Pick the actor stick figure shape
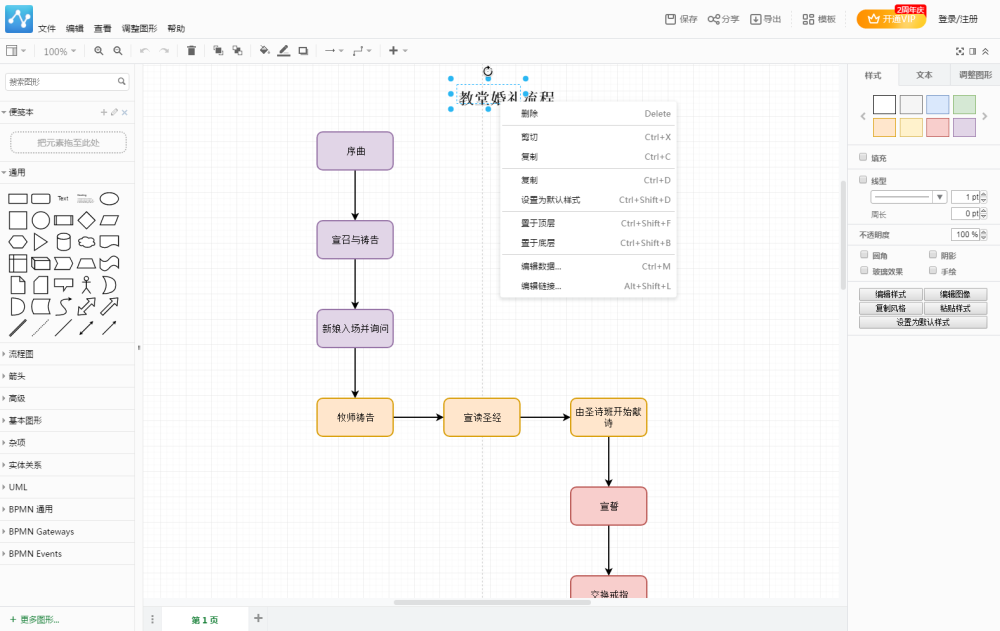Viewport: 1000px width, 631px height. point(86,285)
